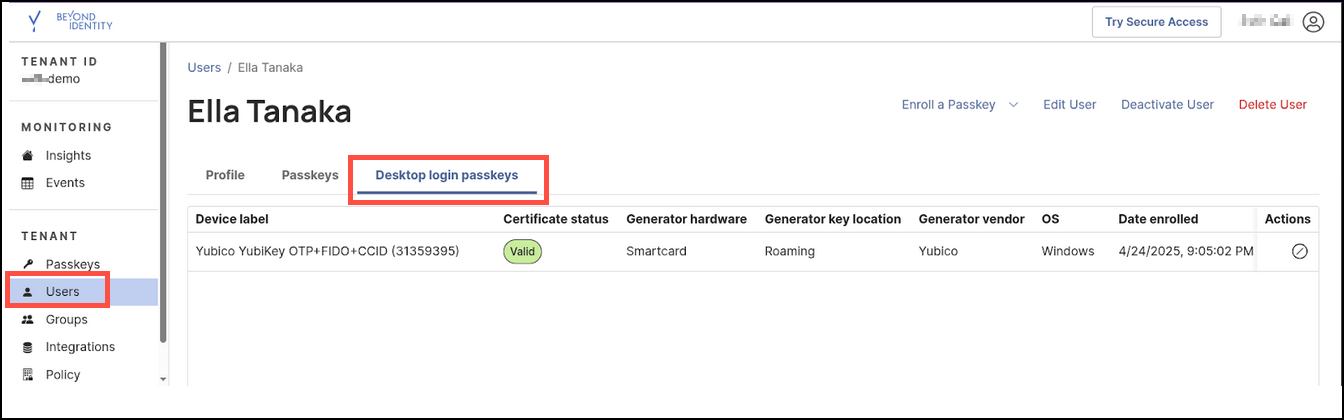This screenshot has width=1344, height=420.
Task: Click the Policy building icon in sidebar
Action: pos(28,375)
